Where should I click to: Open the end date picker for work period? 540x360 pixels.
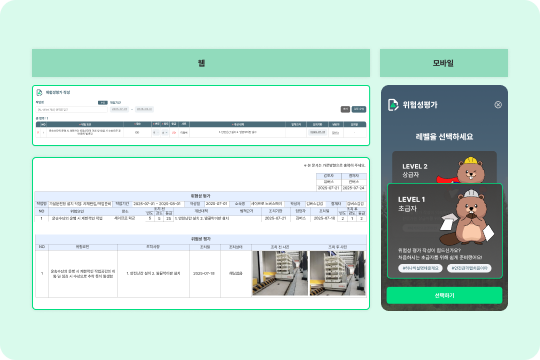[144, 109]
